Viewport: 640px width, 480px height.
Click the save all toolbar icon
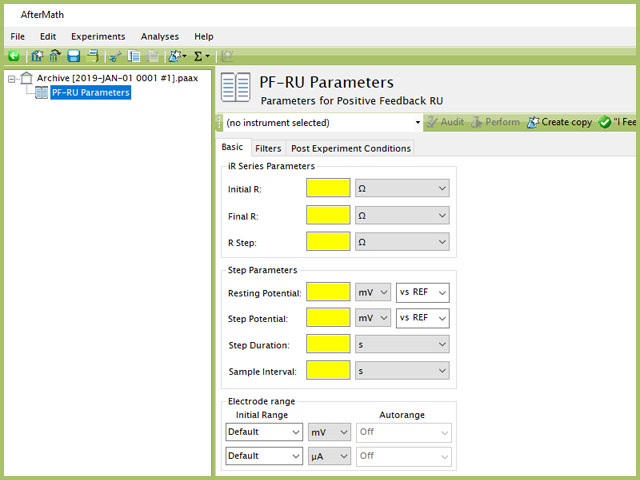[93, 56]
